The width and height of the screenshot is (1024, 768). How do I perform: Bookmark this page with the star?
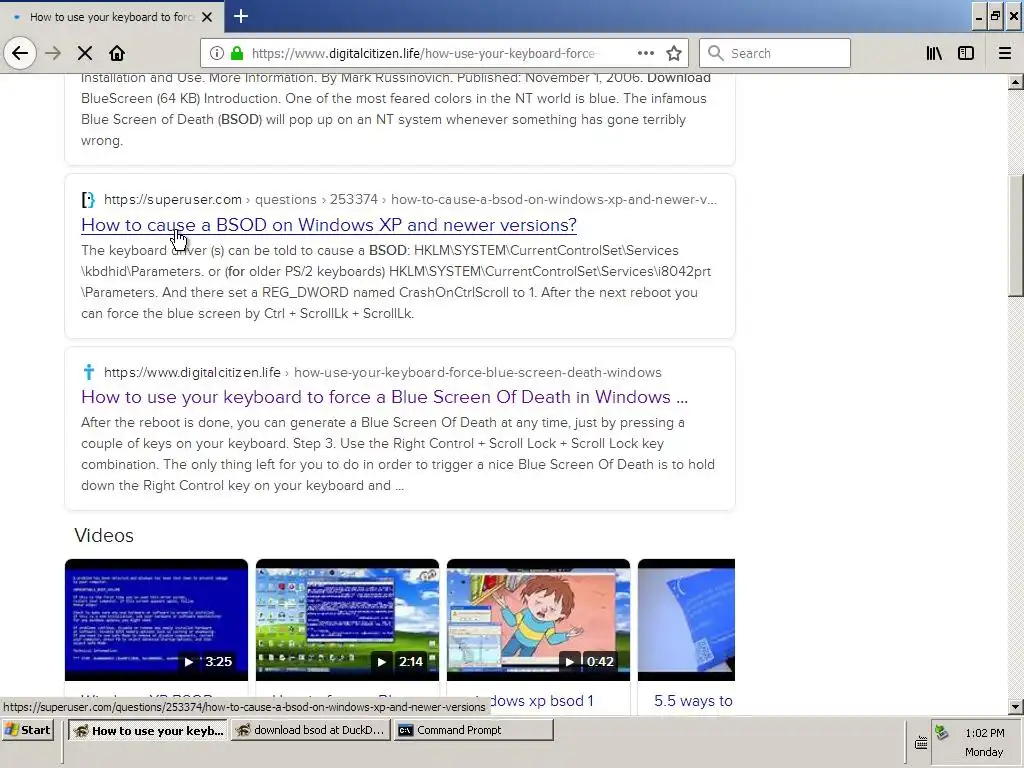point(674,53)
